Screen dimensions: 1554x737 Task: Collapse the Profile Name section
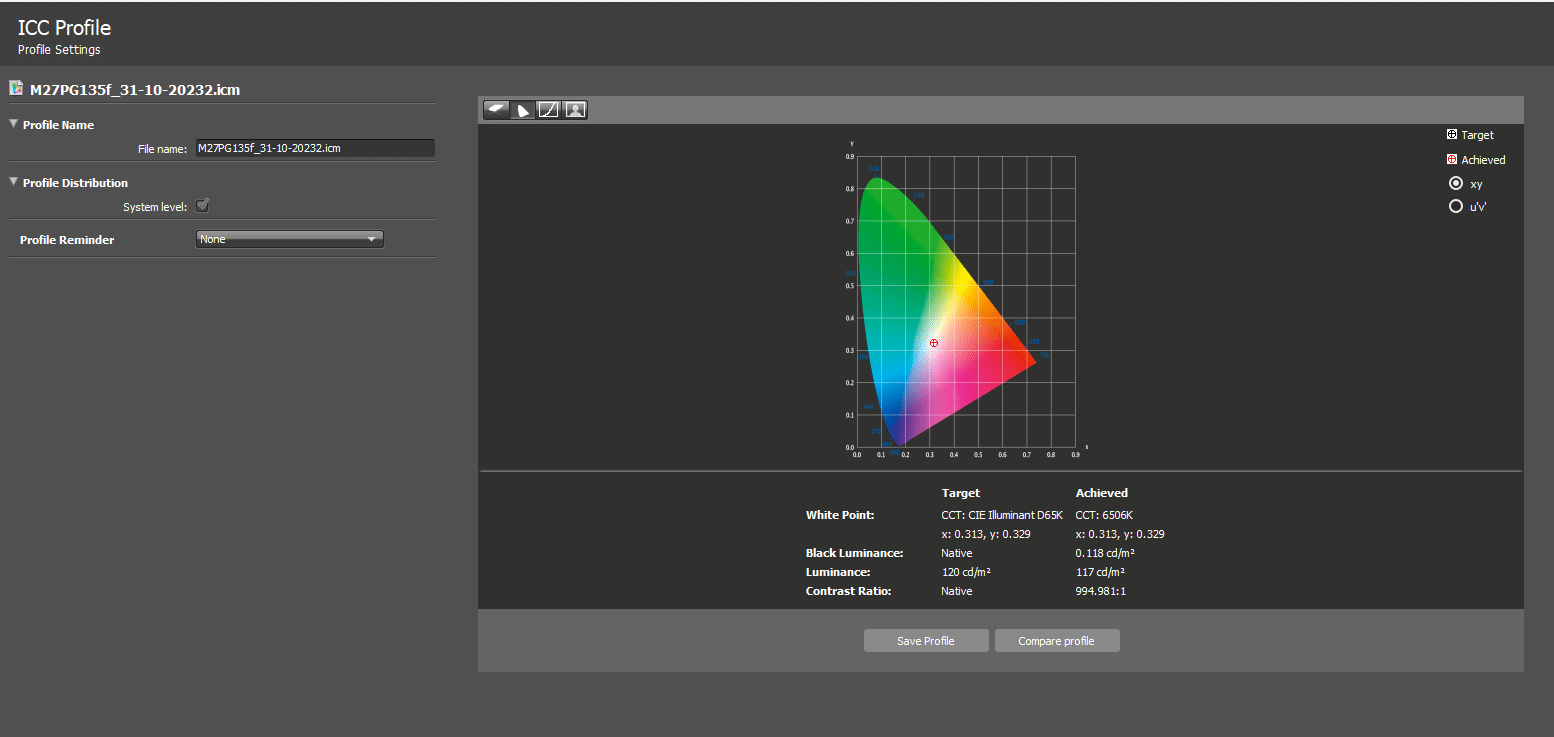click(x=12, y=124)
